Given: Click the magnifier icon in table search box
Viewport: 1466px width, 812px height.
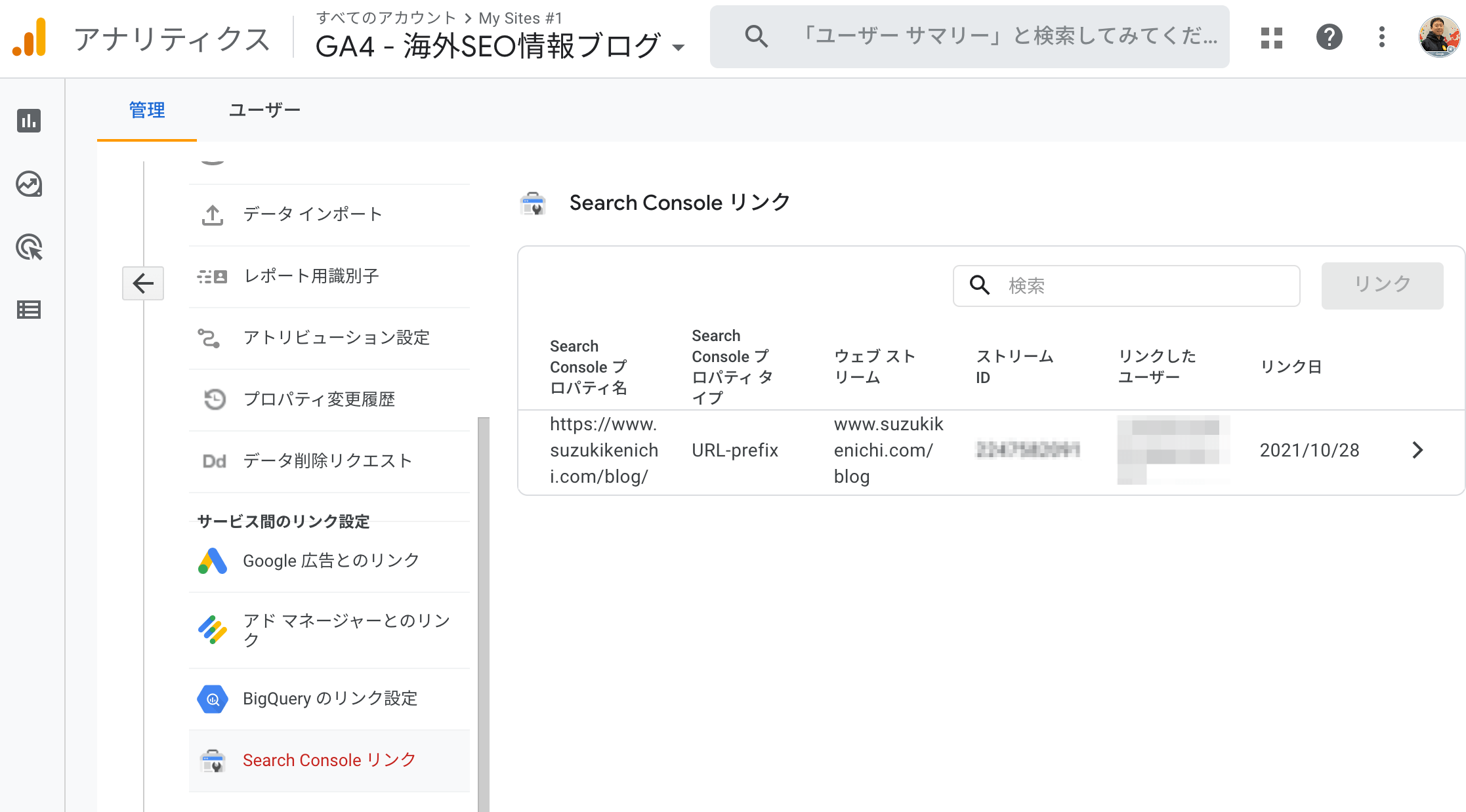Looking at the screenshot, I should click(979, 285).
